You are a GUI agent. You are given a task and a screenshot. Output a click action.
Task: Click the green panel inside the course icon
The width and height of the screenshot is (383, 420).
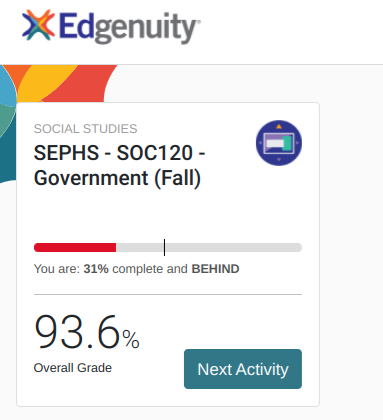288,143
